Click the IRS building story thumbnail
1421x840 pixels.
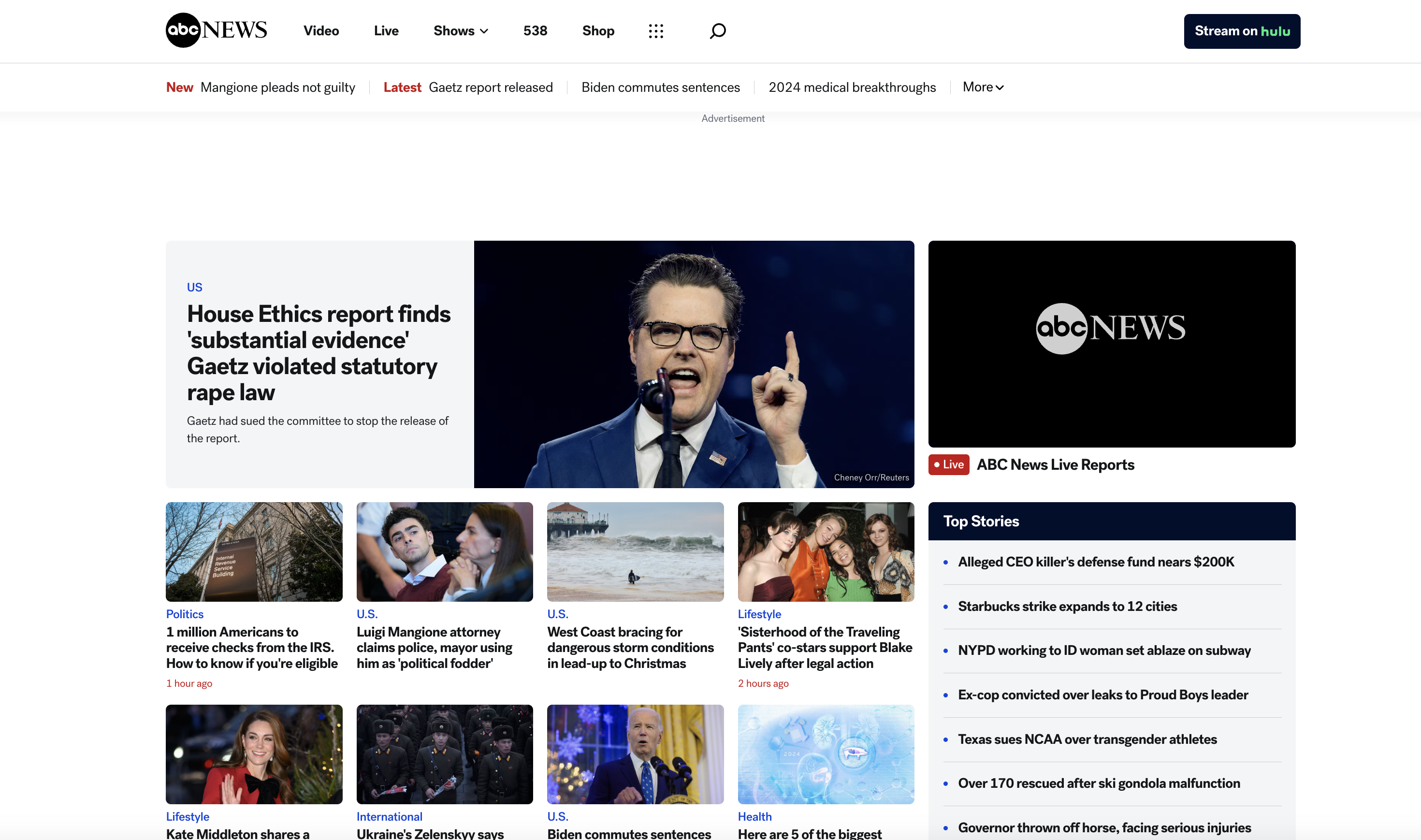pos(254,551)
